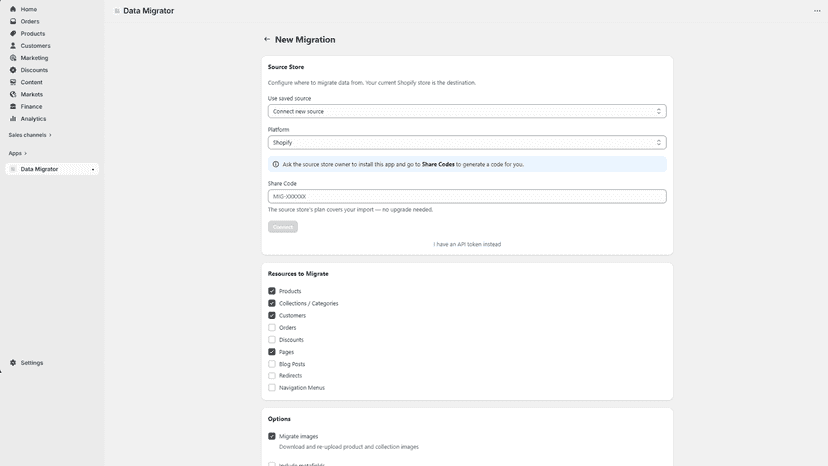The width and height of the screenshot is (828, 466).
Task: Uncheck the Migrate images option
Action: [272, 436]
